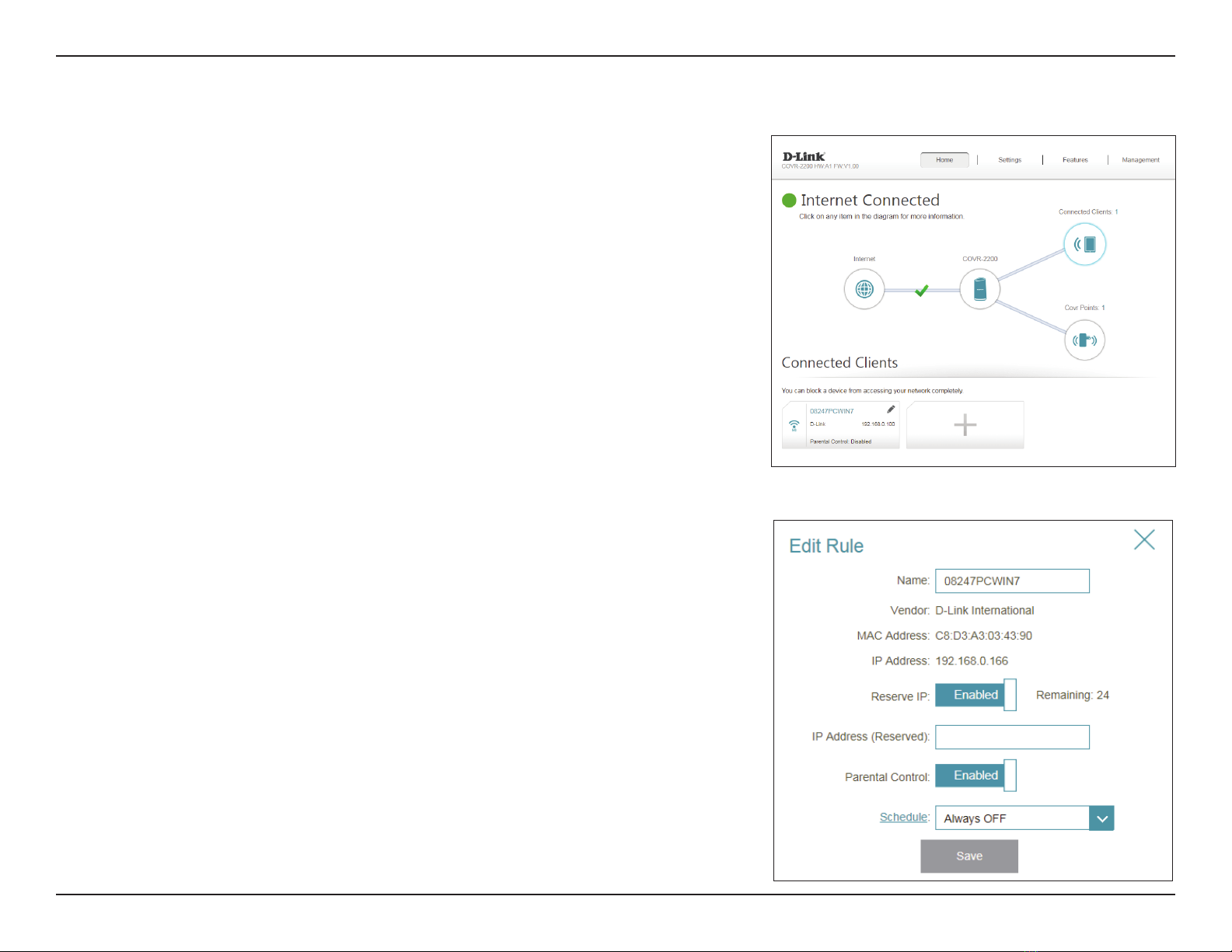
Task: Click the green Internet Connected status dot
Action: click(789, 201)
